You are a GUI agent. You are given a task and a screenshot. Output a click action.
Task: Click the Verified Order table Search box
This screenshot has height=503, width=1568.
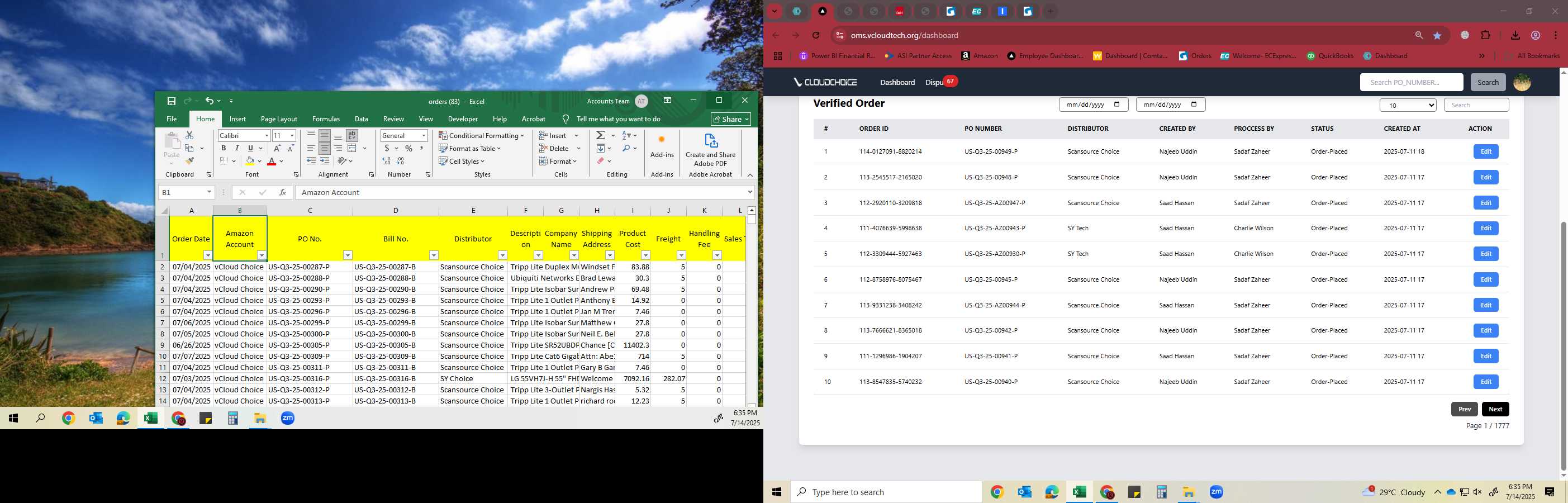tap(1476, 105)
